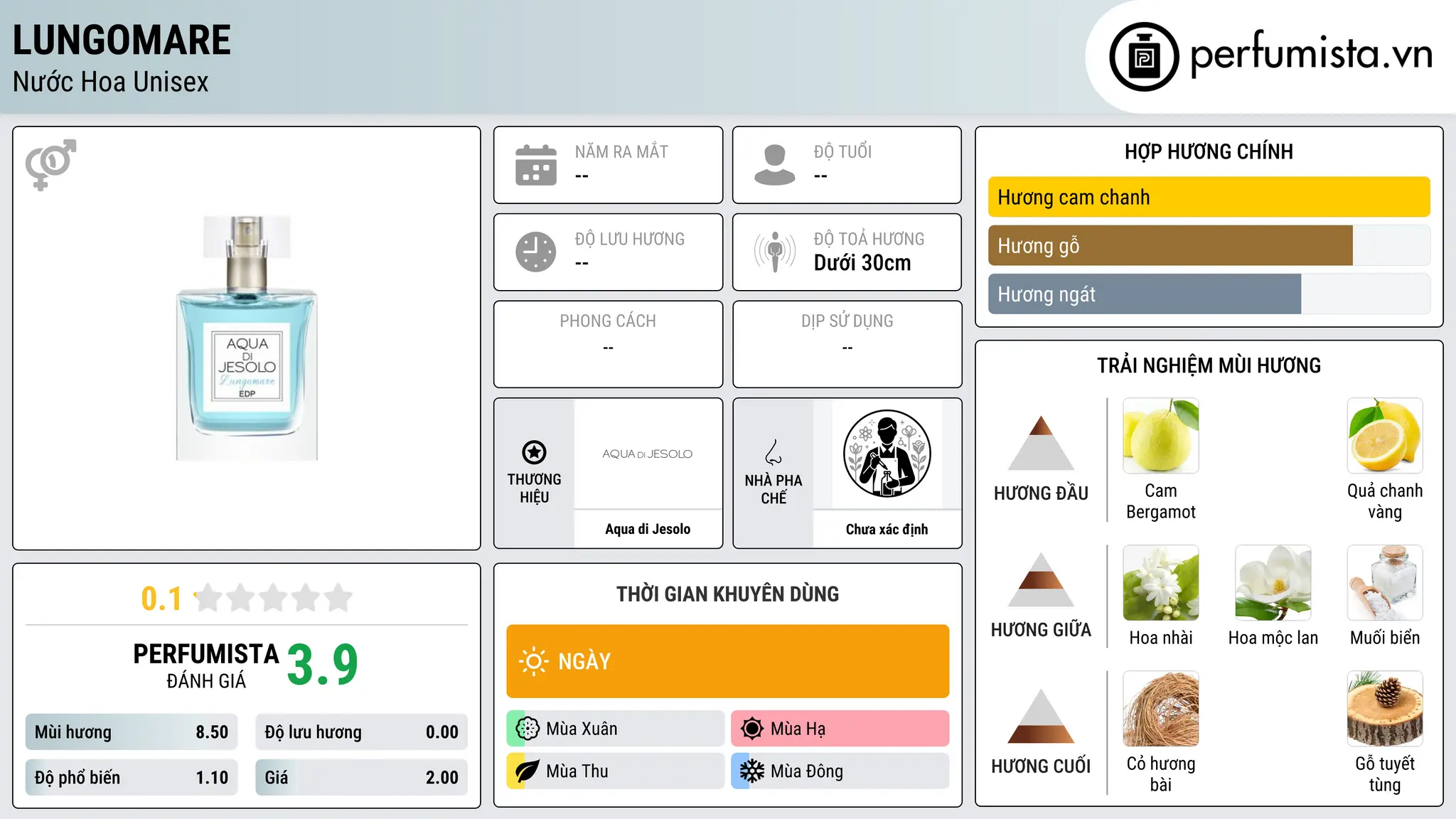Click the nose icon above Nhà pha chế

pyautogui.click(x=773, y=452)
